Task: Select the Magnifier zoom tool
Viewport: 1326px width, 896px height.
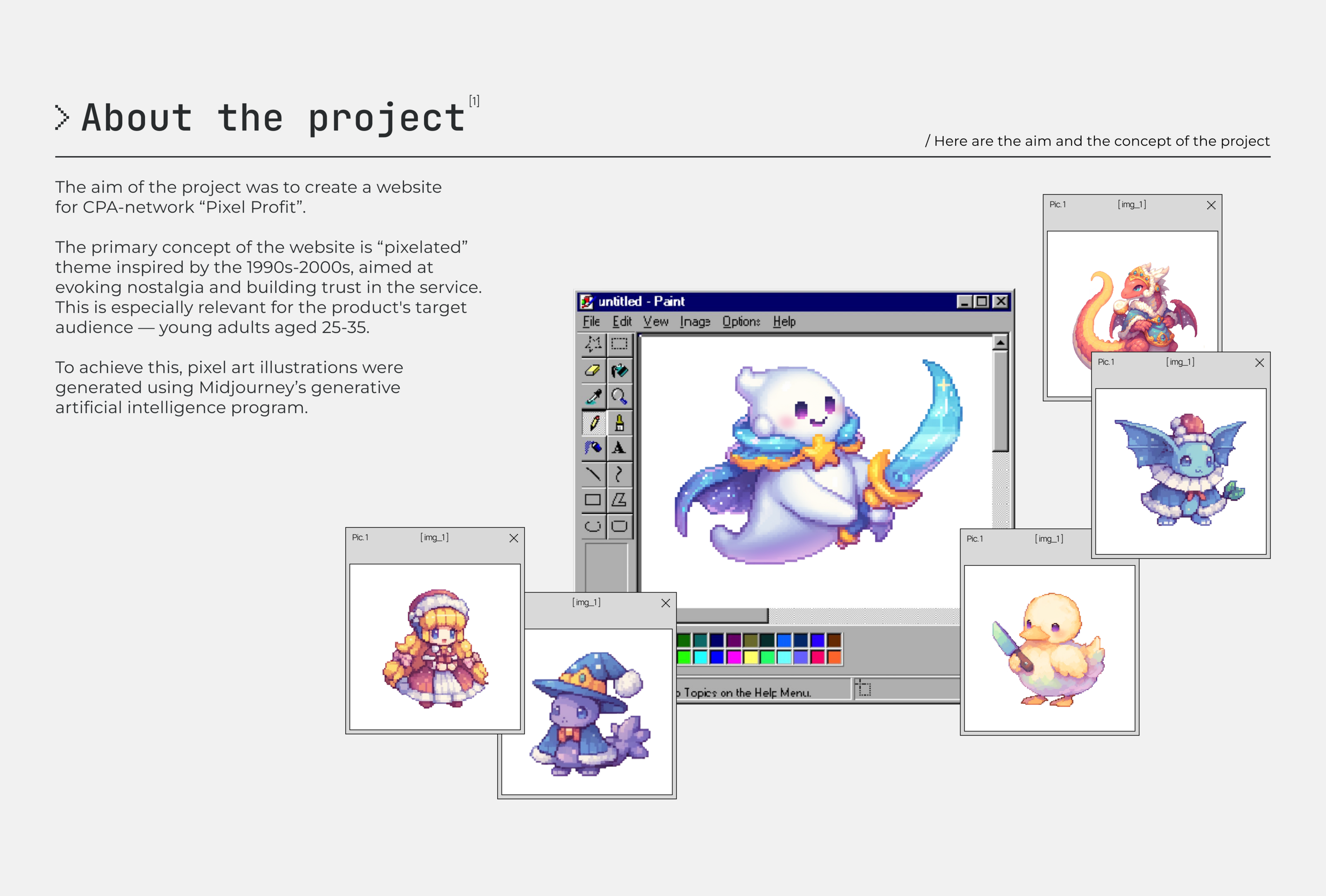Action: click(619, 397)
